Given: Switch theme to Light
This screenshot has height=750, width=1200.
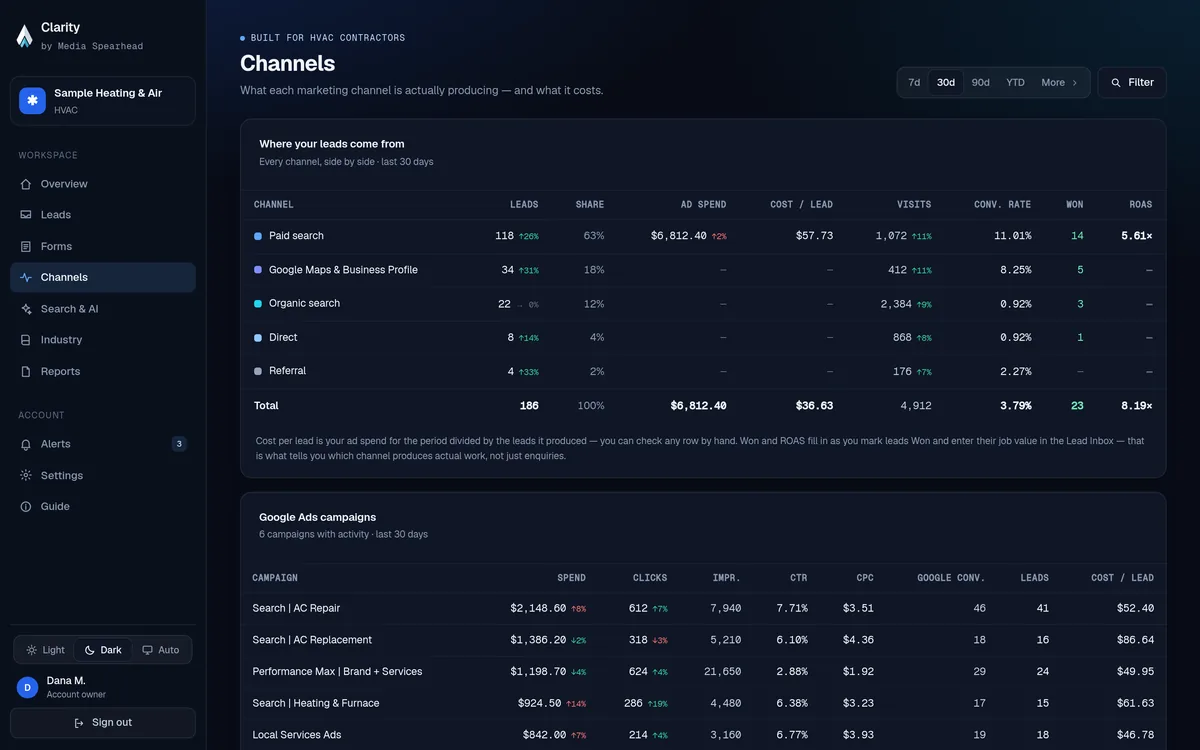Looking at the screenshot, I should [45, 650].
